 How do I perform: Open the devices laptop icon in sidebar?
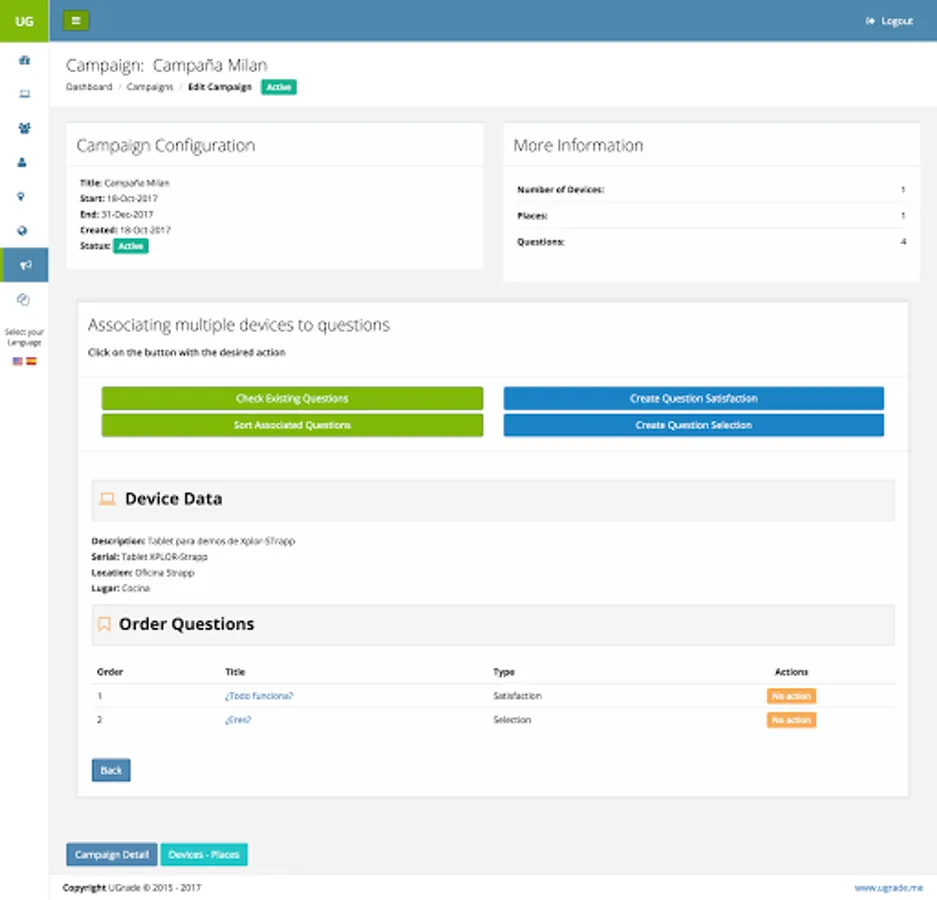tap(25, 94)
